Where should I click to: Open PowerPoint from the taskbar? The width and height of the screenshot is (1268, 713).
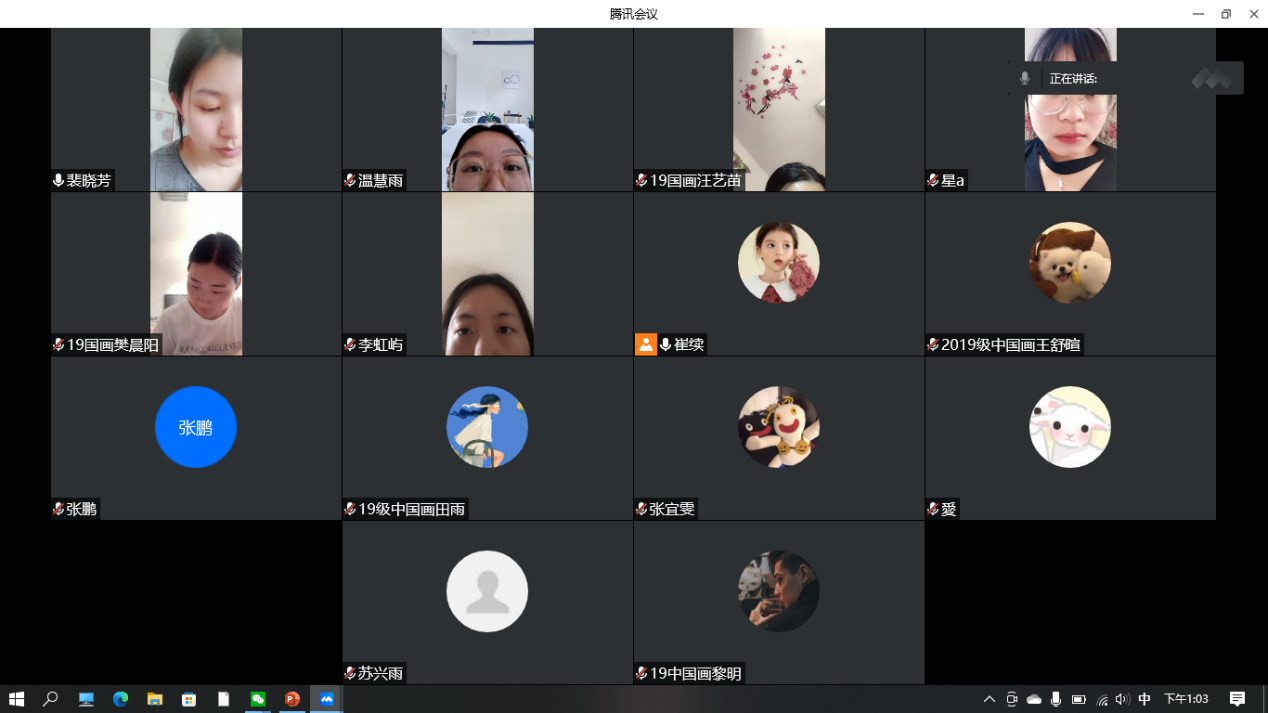pyautogui.click(x=292, y=699)
